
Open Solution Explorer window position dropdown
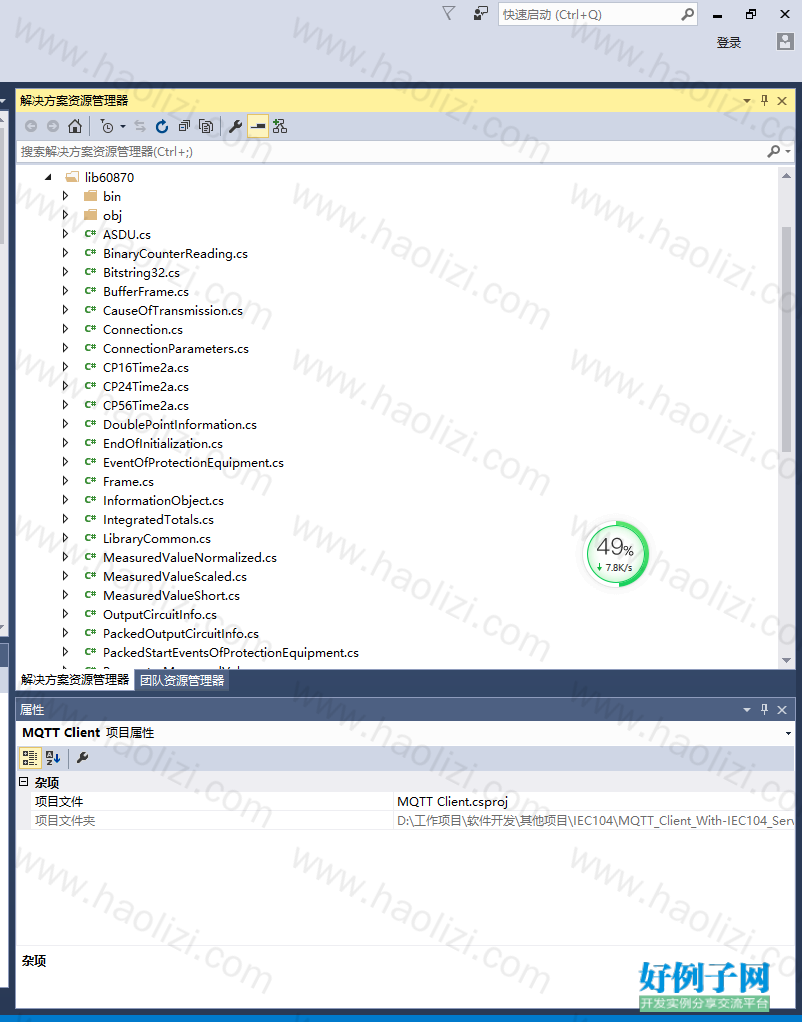747,100
